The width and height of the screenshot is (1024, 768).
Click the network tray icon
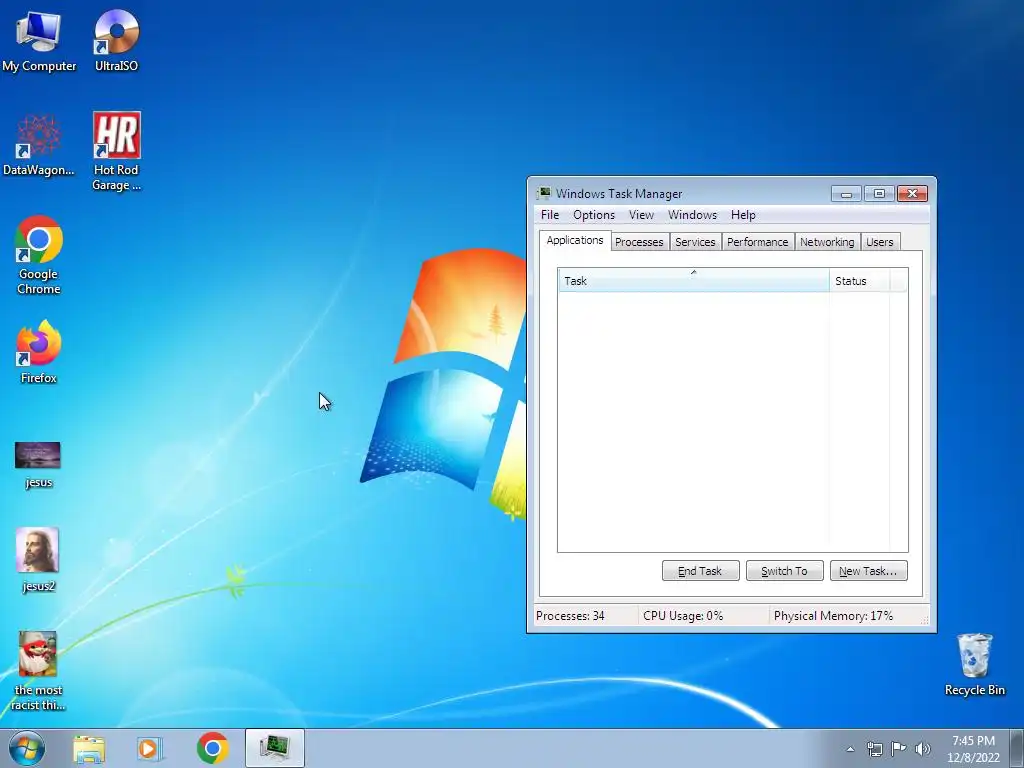tap(874, 749)
